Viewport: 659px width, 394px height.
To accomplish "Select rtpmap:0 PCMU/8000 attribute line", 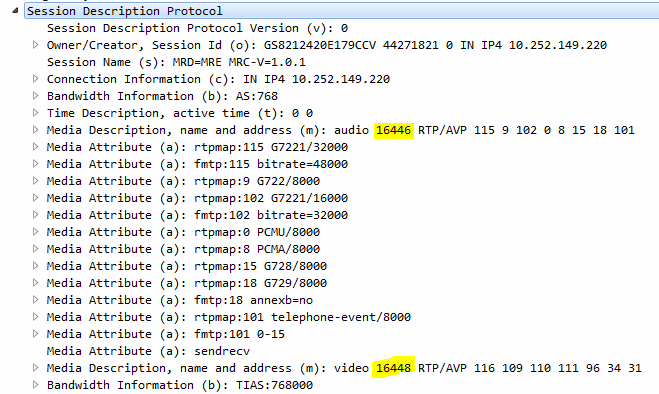I will point(183,232).
